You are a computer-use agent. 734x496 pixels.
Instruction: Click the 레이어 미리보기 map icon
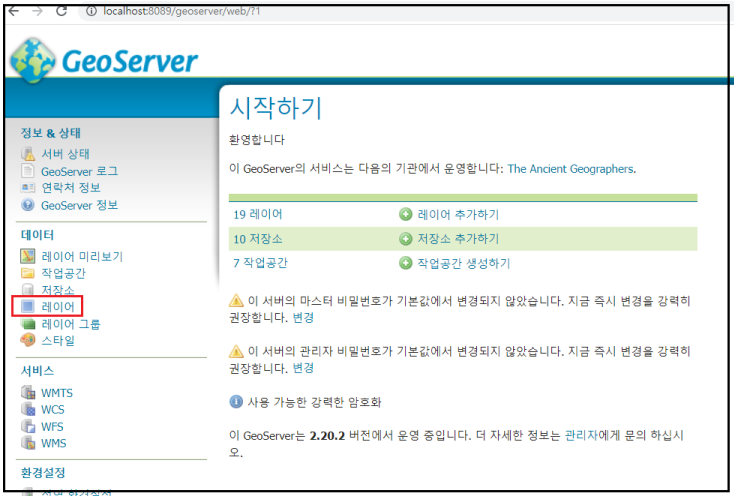pos(28,256)
